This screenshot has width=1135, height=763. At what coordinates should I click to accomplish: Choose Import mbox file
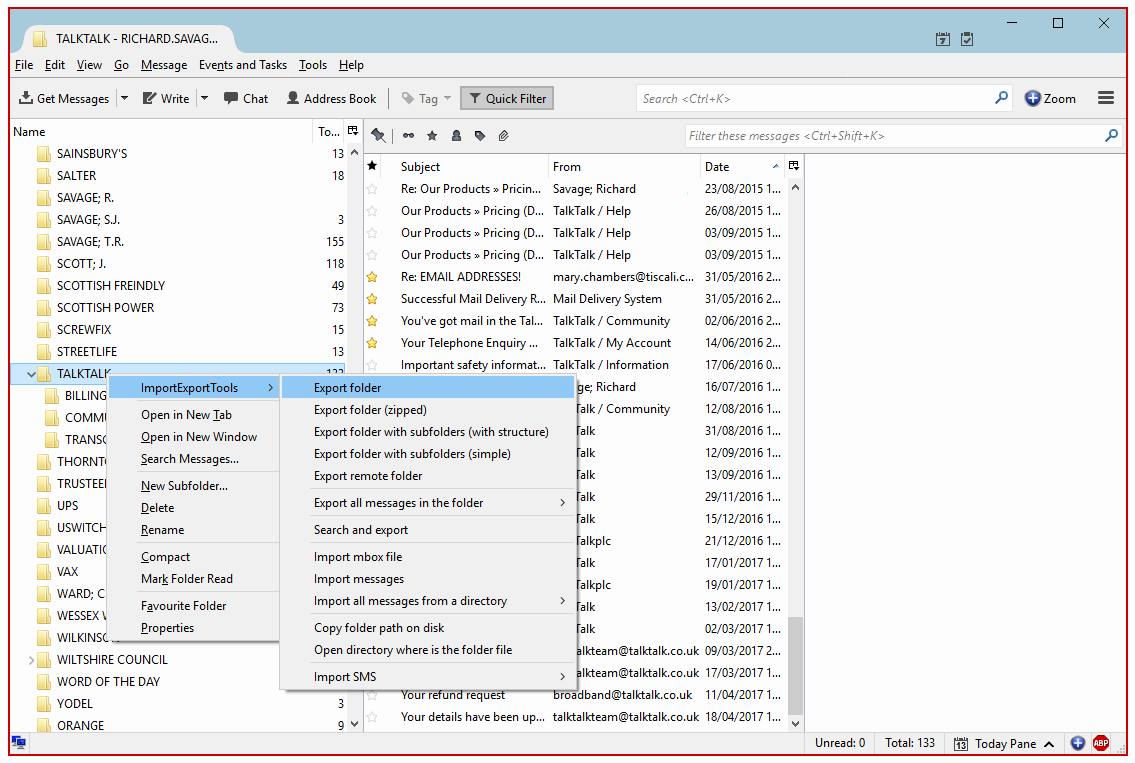coord(358,557)
